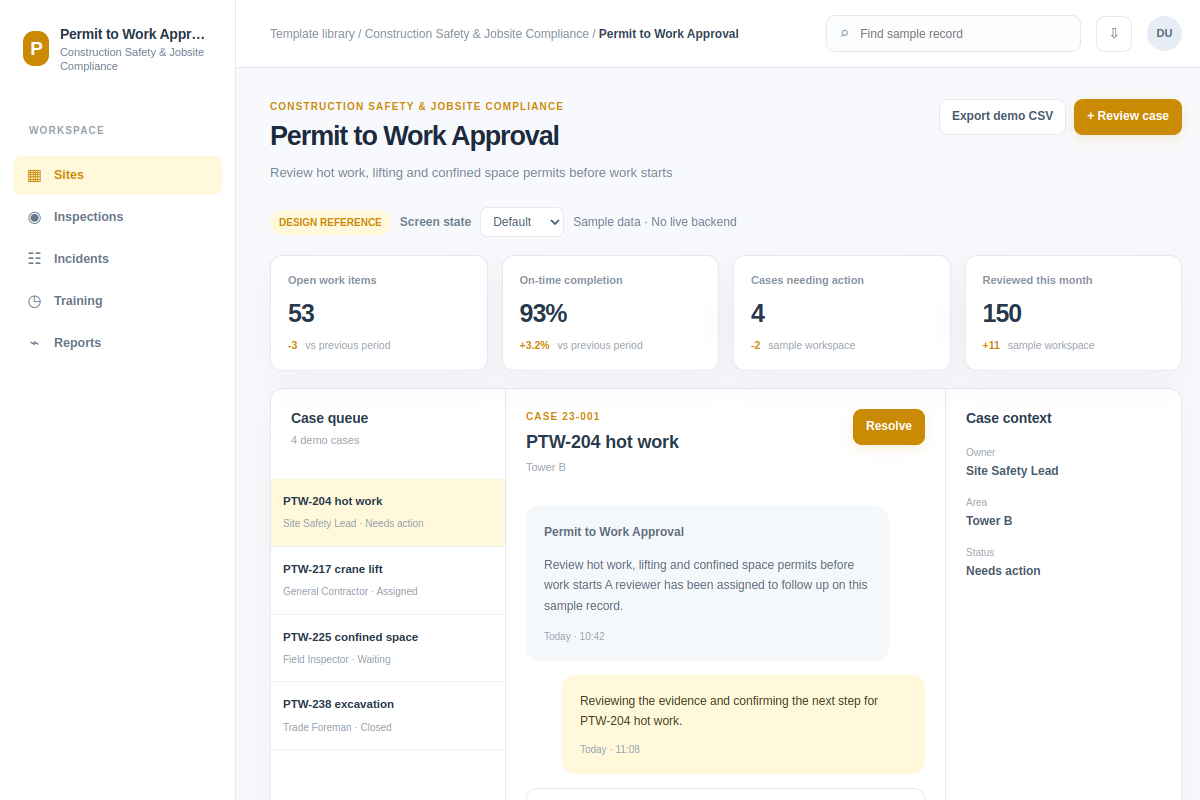Click the orange P app logo
1200x800 pixels.
coord(36,48)
